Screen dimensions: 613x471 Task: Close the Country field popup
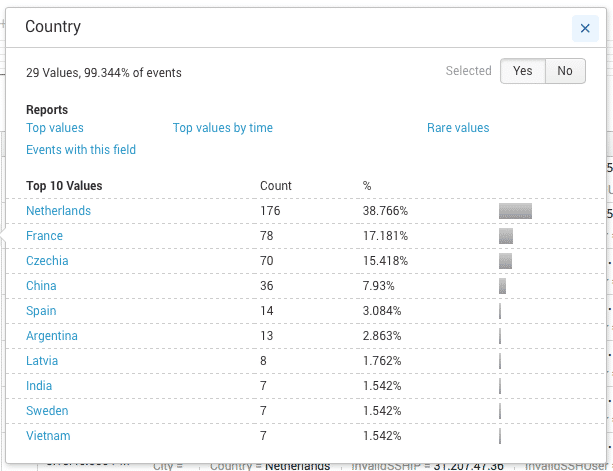tap(585, 28)
